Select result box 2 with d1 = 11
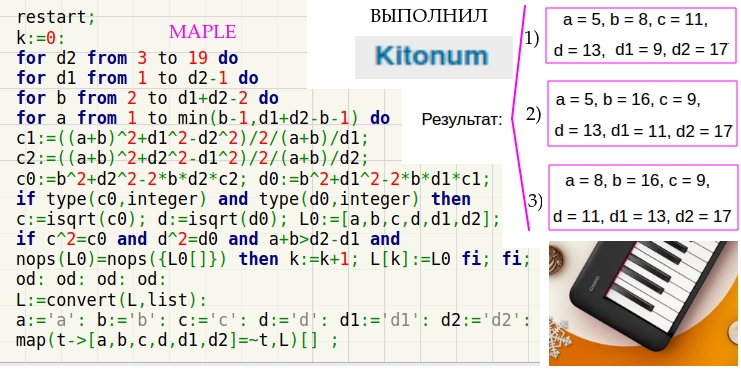 click(x=643, y=113)
